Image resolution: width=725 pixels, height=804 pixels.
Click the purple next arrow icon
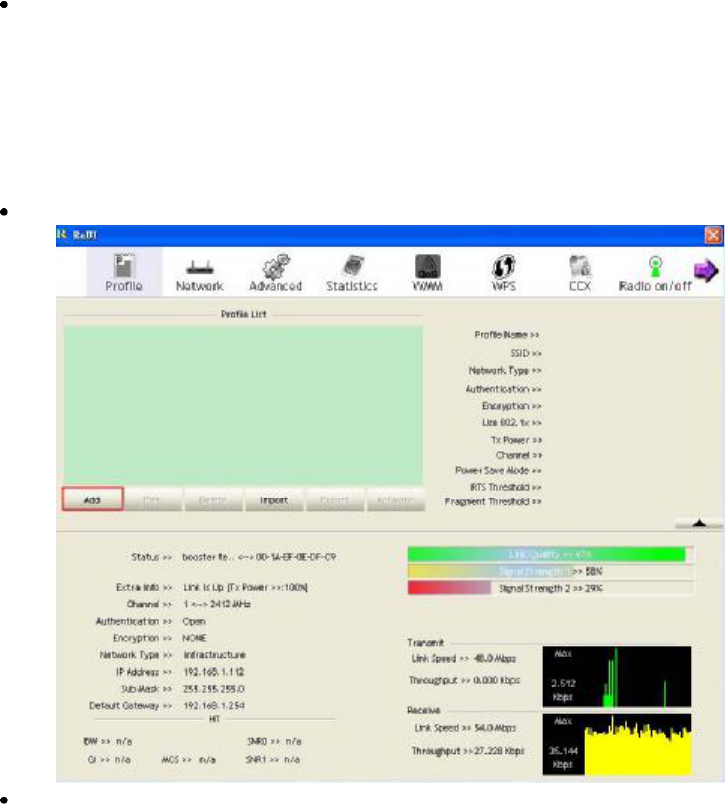click(x=706, y=270)
